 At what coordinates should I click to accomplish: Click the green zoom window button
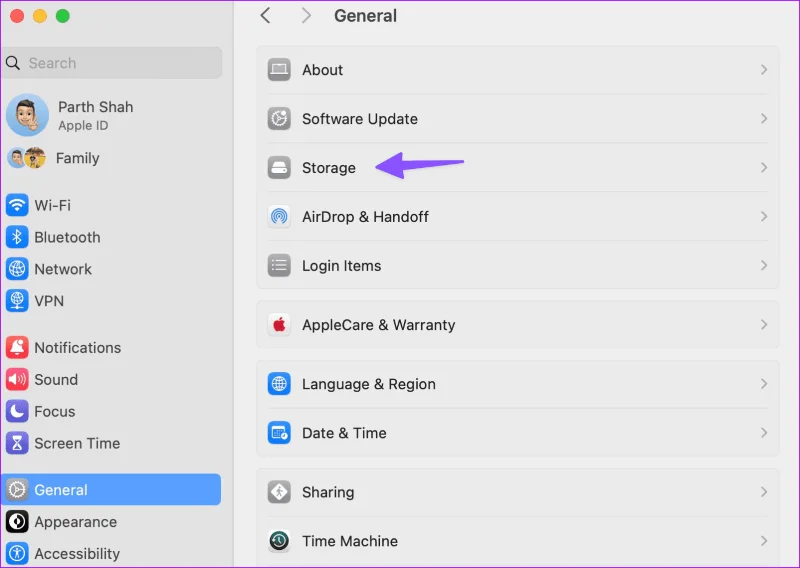[63, 16]
